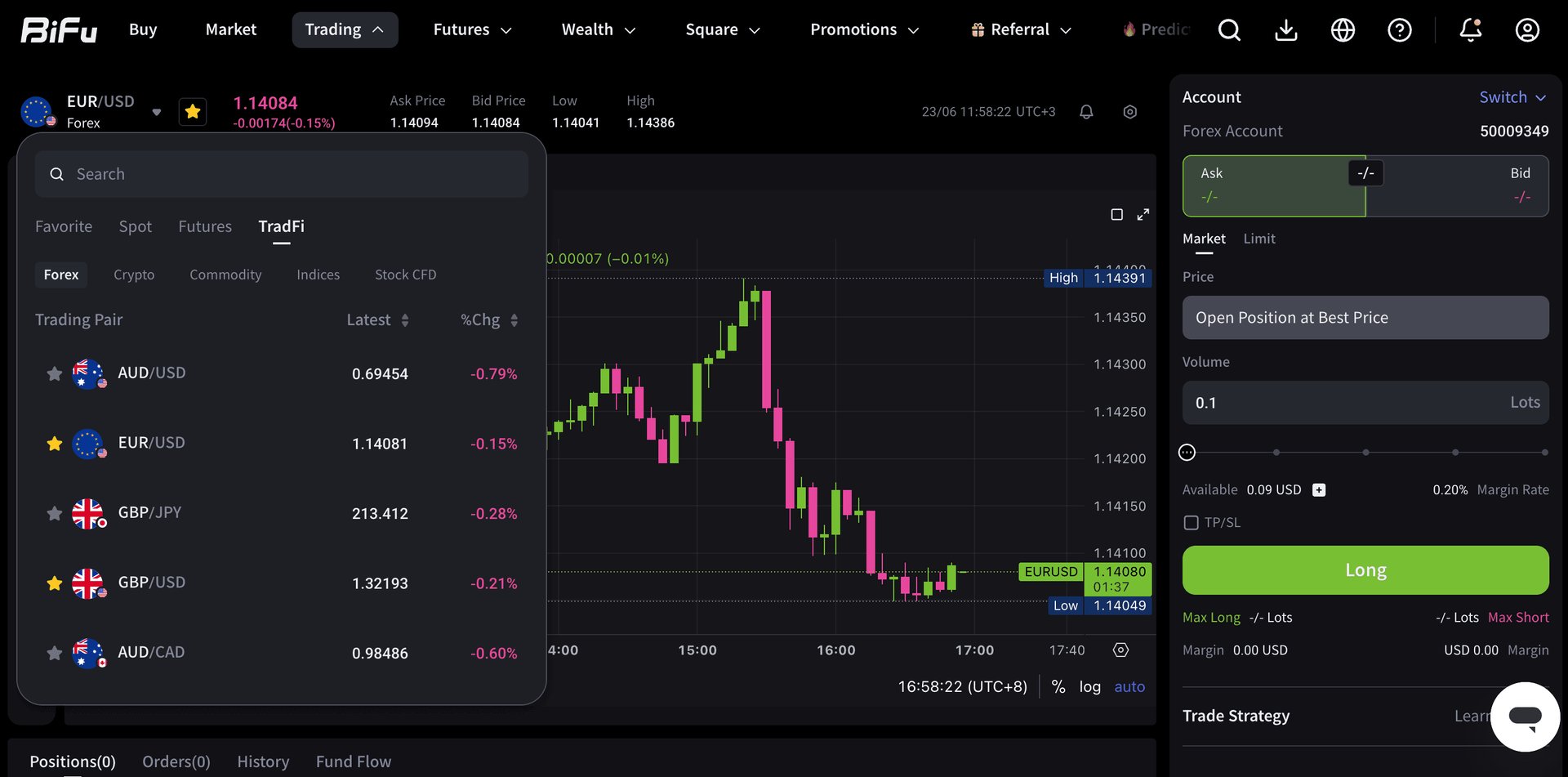Expand chart to fullscreen arrows icon

coord(1143,214)
